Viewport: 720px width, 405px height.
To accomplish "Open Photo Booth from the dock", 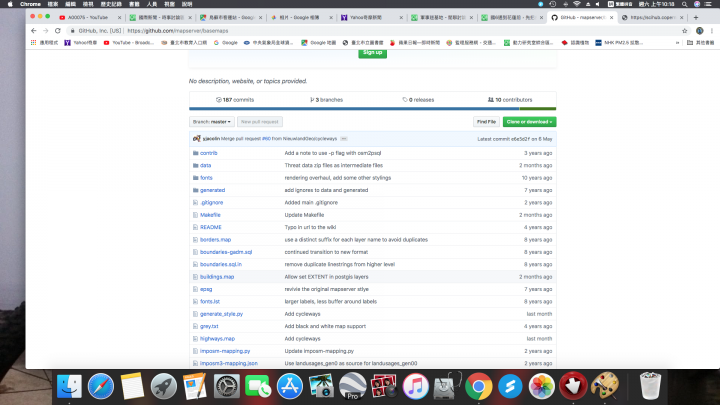I will tap(384, 386).
